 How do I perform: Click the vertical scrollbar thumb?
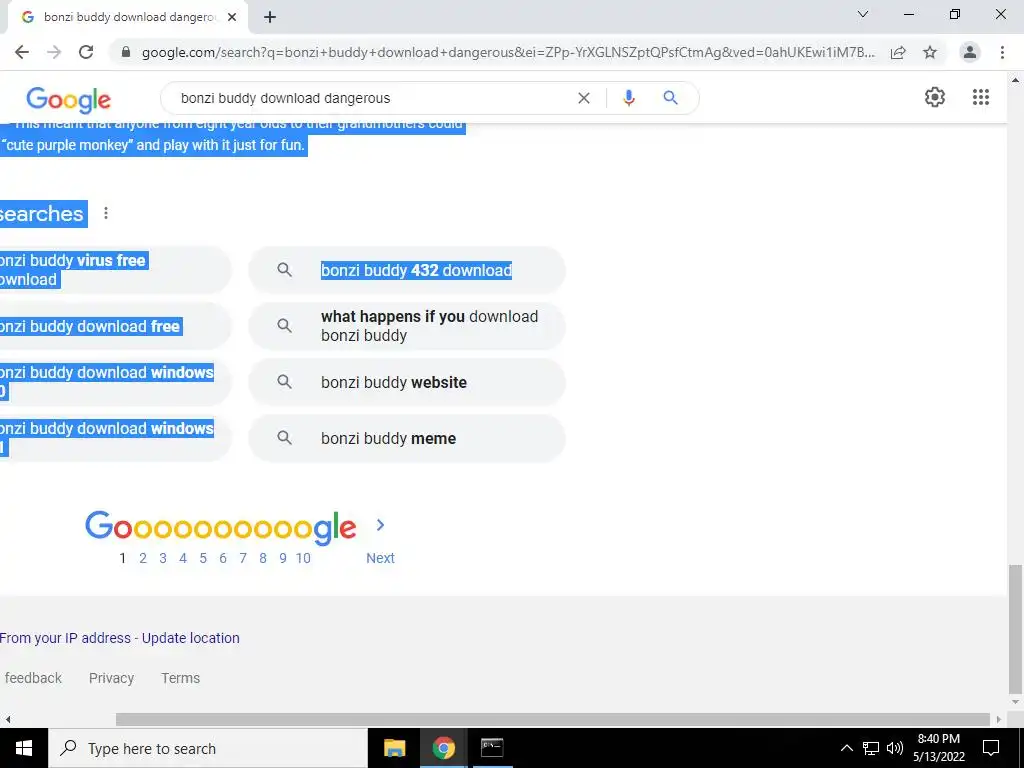tap(1015, 630)
